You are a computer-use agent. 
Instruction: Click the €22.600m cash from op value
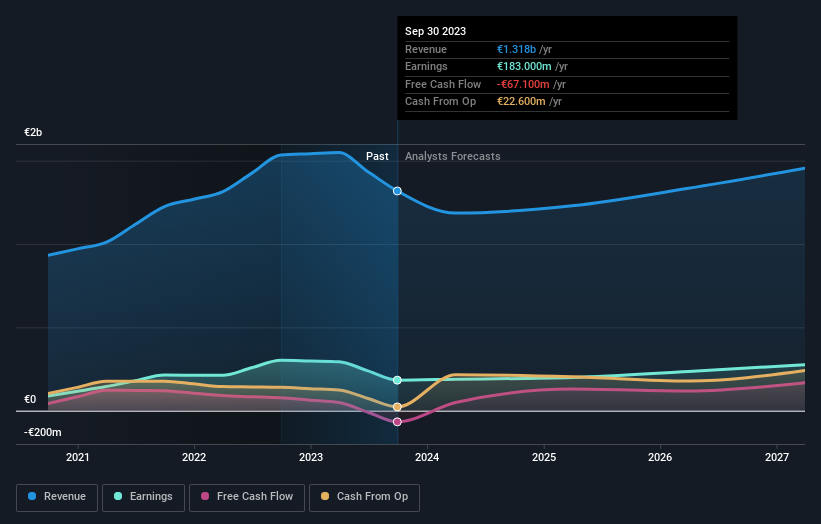[521, 102]
